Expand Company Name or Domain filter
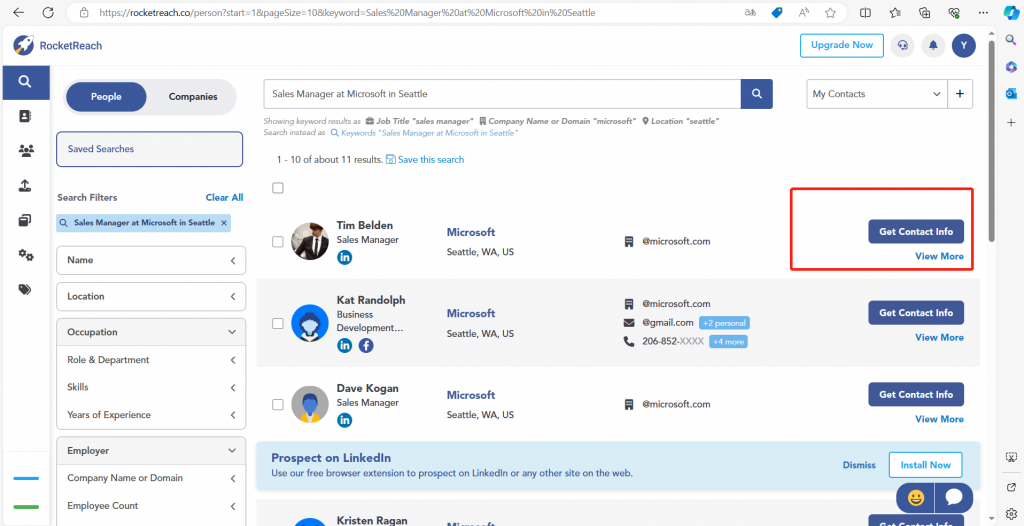1024x526 pixels. coord(151,478)
